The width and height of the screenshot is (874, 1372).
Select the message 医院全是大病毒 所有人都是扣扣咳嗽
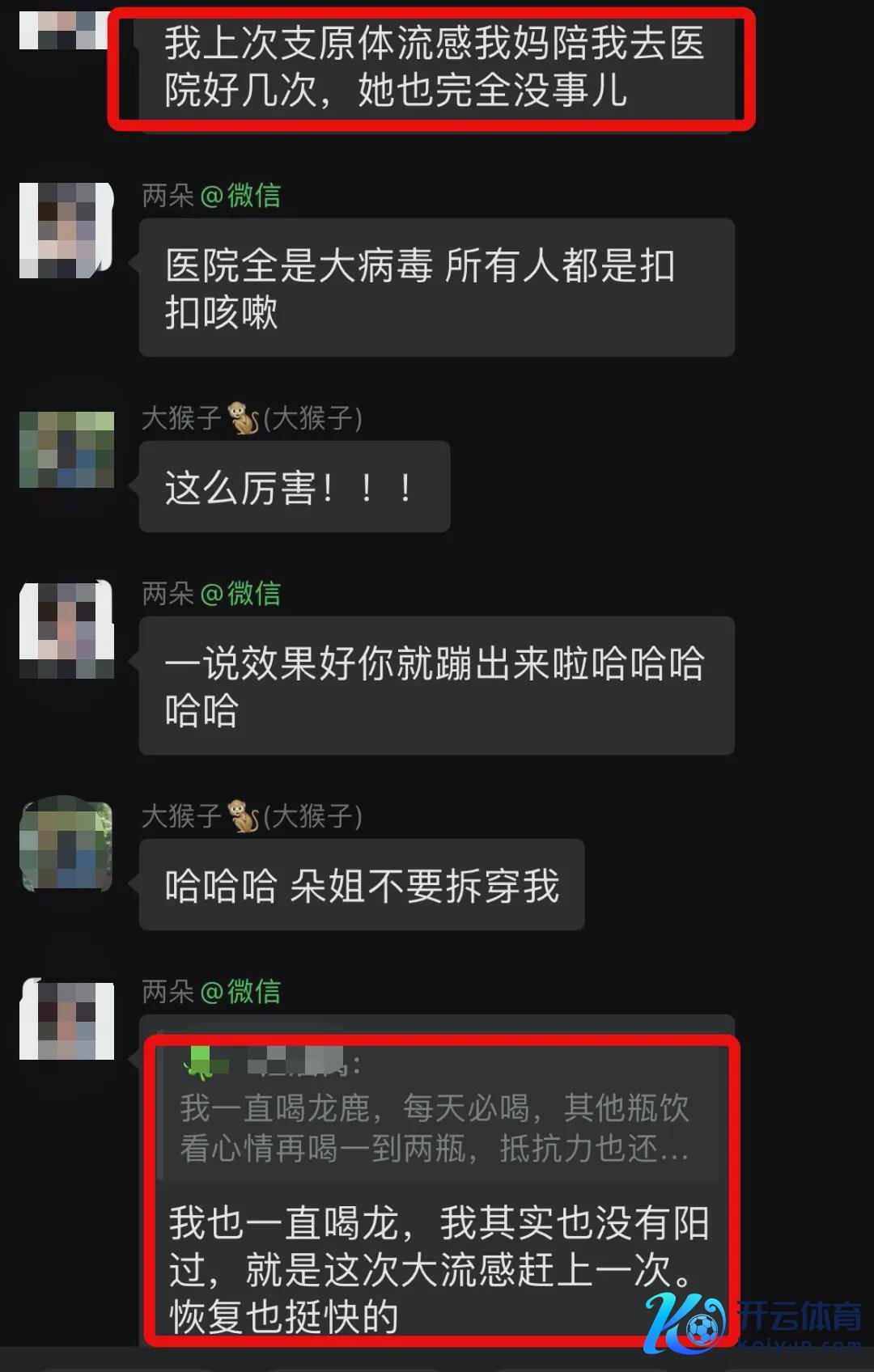[437, 288]
